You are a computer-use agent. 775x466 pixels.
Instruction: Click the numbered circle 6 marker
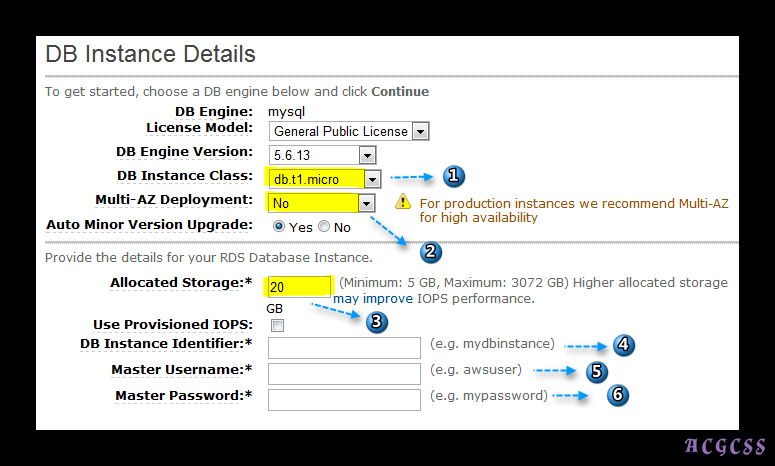(618, 395)
